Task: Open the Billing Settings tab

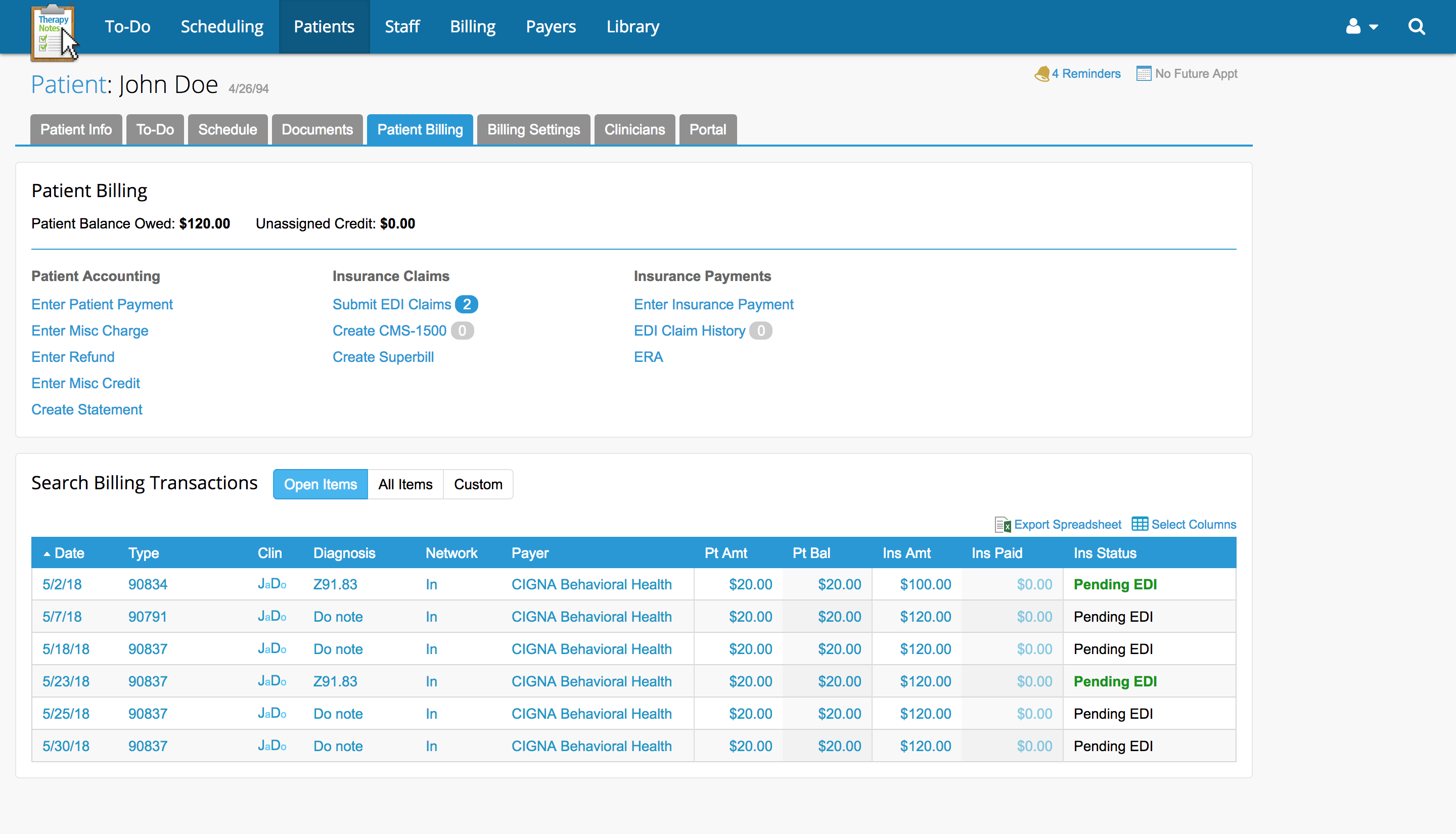Action: [533, 130]
